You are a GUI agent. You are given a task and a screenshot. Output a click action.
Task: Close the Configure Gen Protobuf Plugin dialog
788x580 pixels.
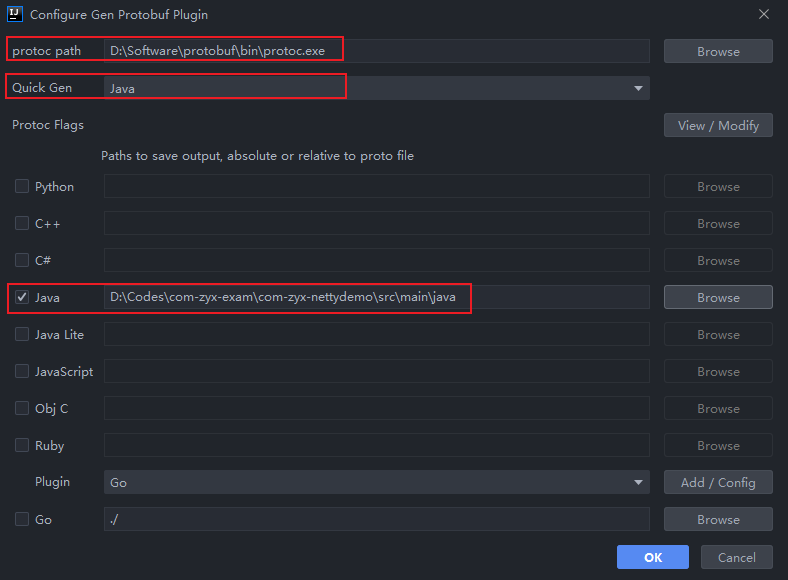763,14
